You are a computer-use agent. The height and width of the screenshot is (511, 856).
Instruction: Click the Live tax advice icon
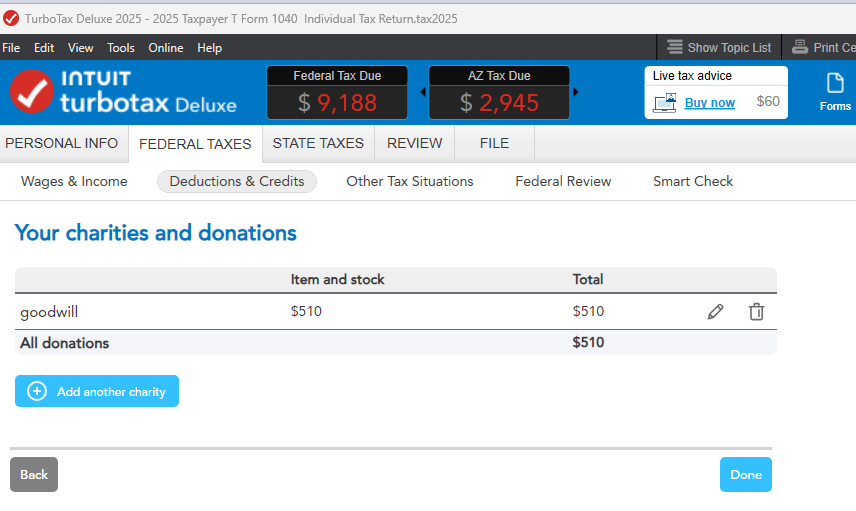tap(665, 102)
